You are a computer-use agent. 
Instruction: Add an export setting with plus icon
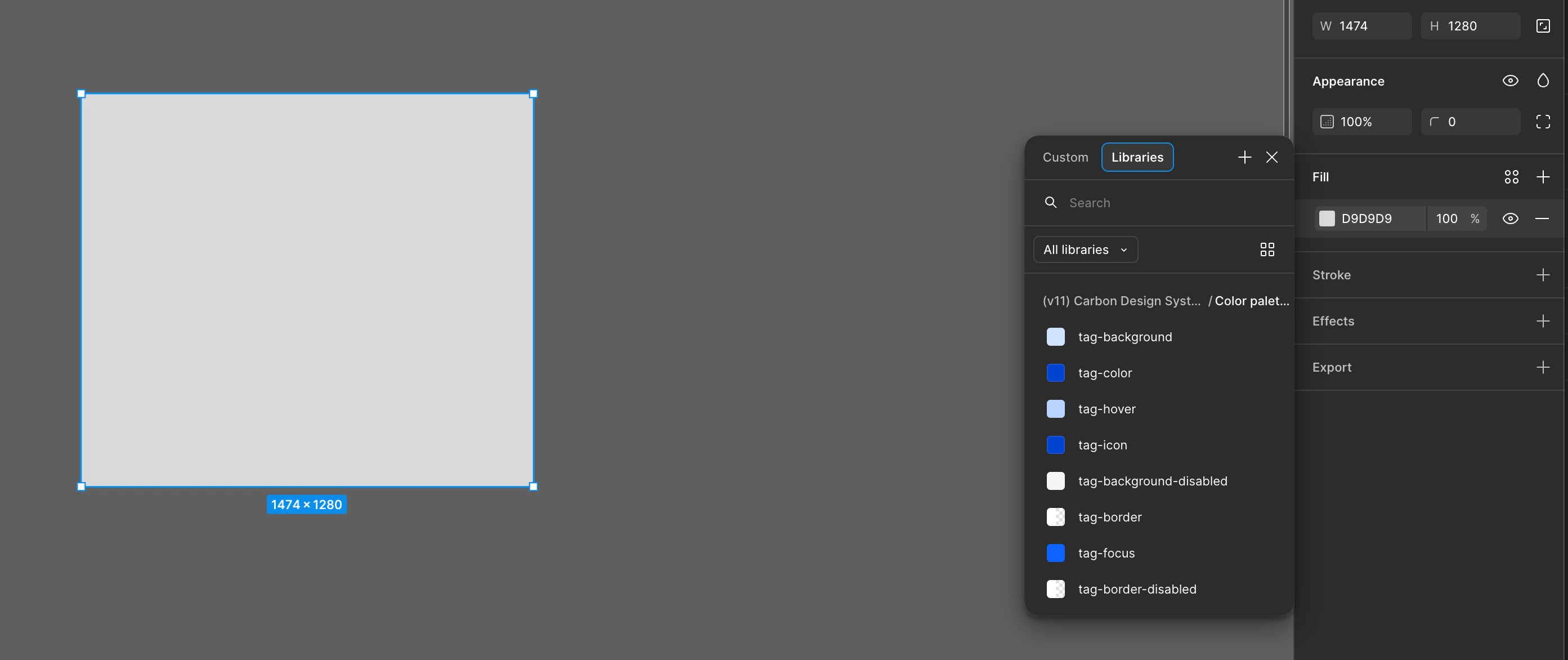pyautogui.click(x=1543, y=368)
